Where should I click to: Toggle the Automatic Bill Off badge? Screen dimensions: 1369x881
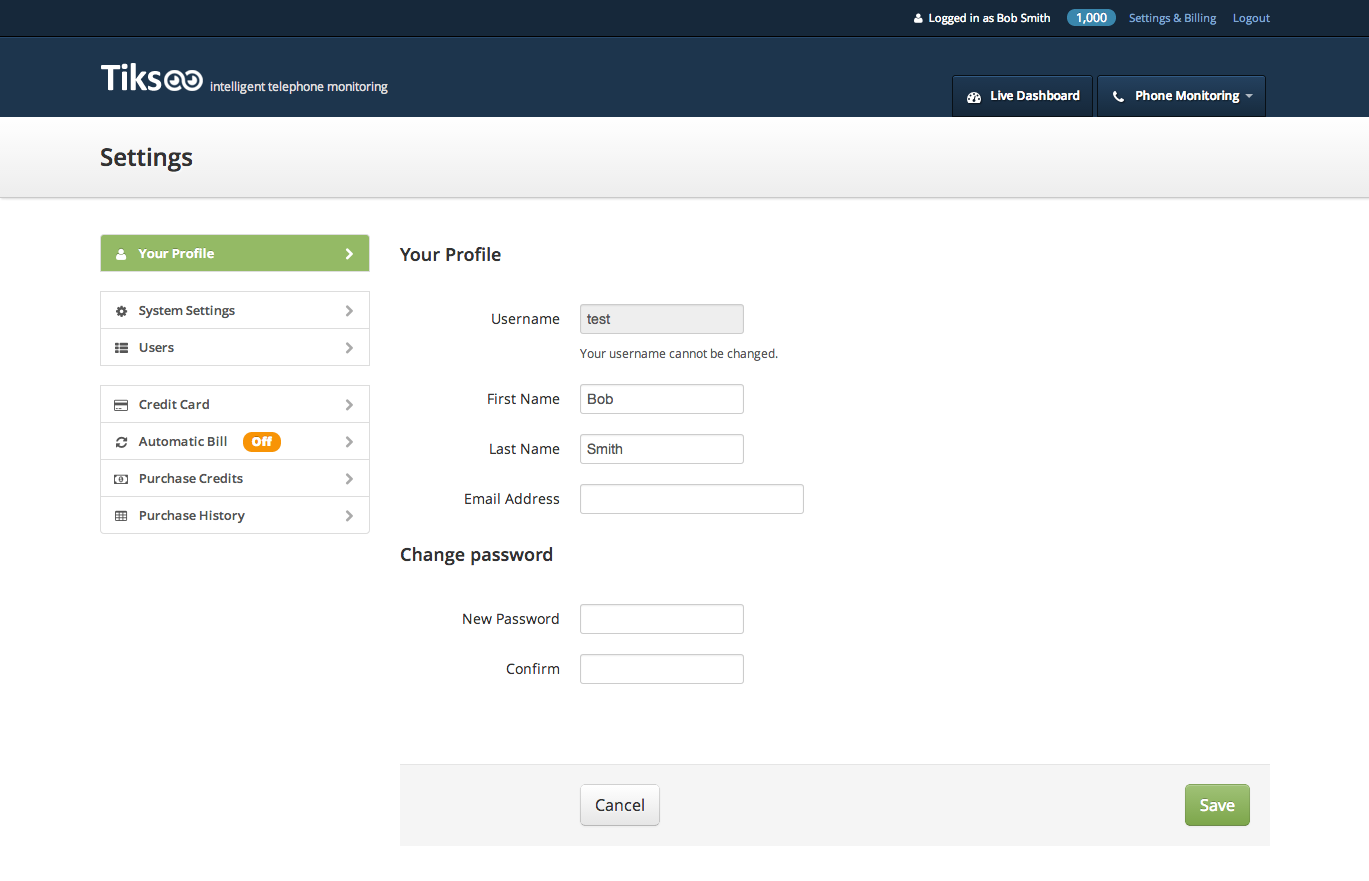[x=261, y=442]
